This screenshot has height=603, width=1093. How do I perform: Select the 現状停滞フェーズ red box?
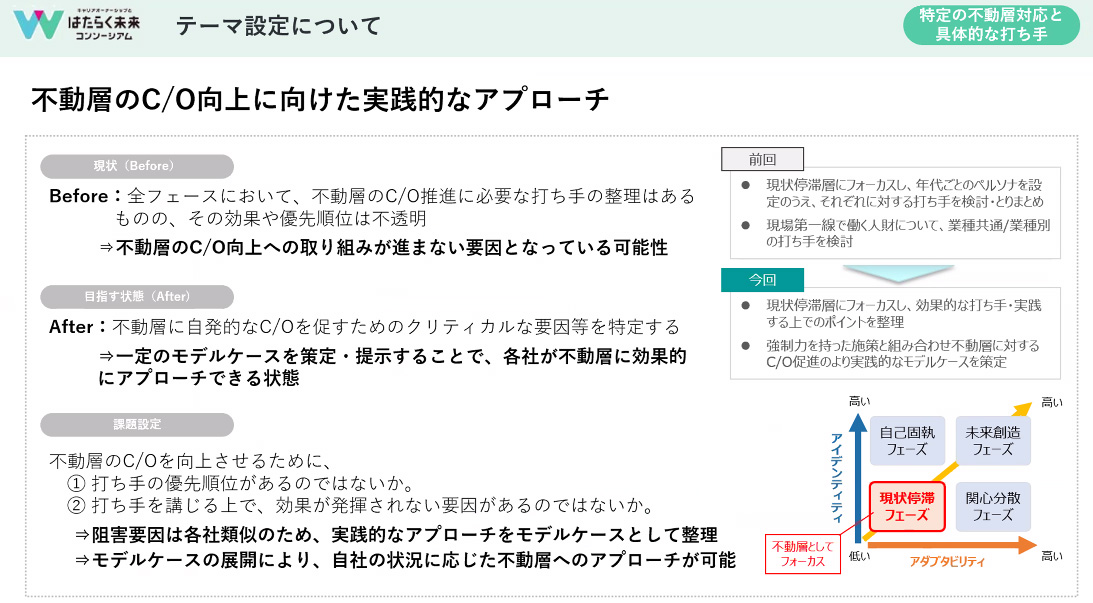pyautogui.click(x=906, y=506)
